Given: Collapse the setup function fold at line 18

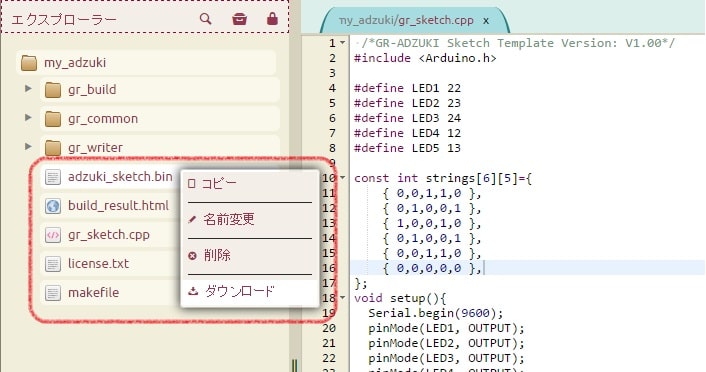Looking at the screenshot, I should coord(343,298).
